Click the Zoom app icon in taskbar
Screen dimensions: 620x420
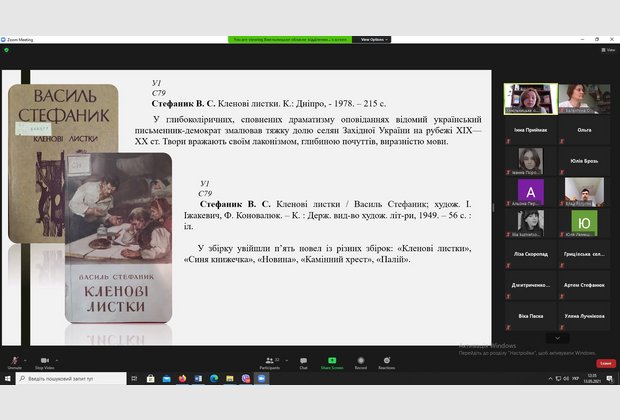pos(262,379)
